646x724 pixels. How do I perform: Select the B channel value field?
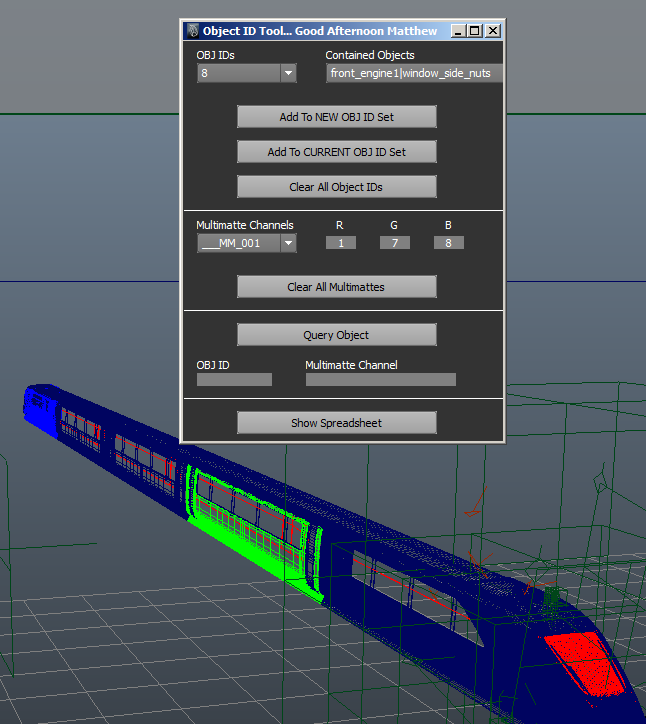(448, 243)
